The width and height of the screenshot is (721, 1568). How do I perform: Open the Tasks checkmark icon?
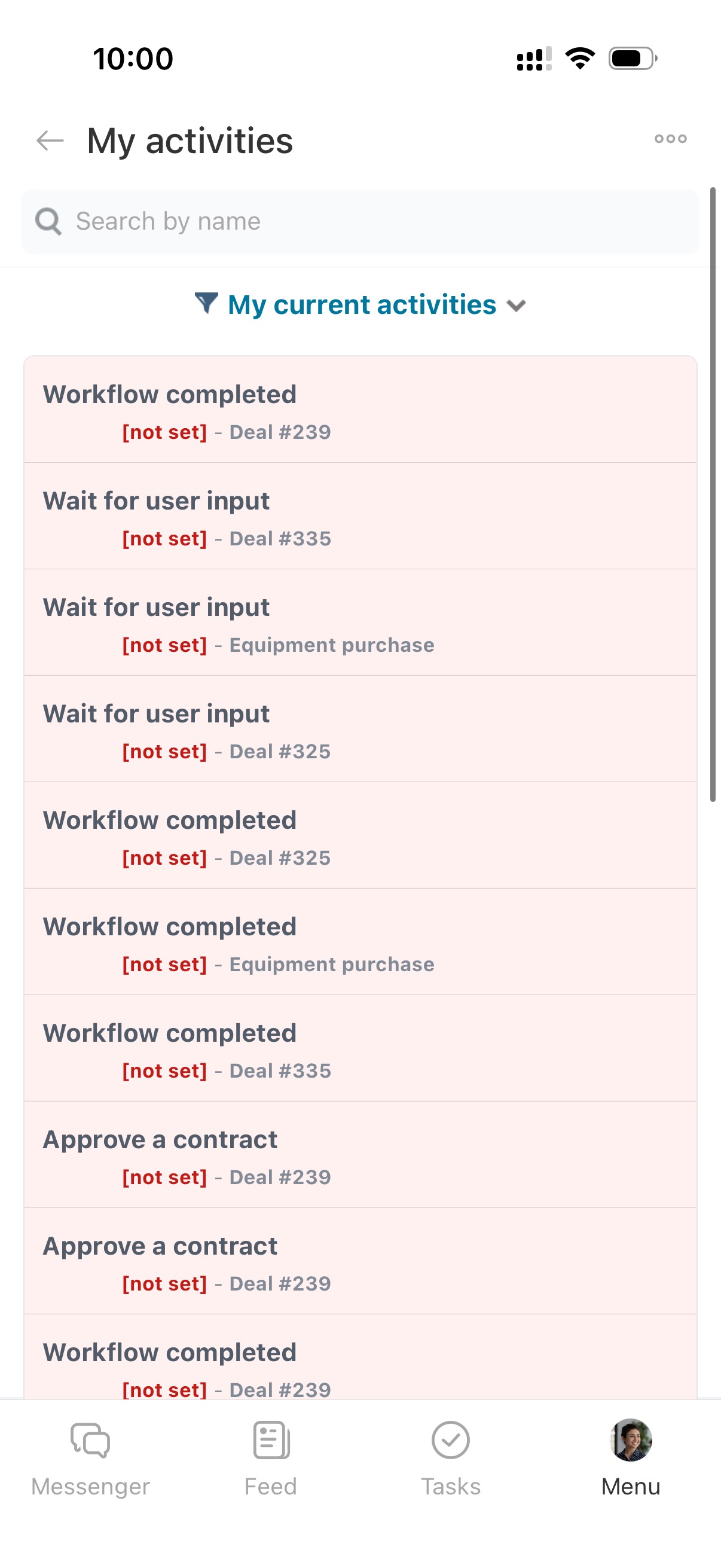[450, 1439]
